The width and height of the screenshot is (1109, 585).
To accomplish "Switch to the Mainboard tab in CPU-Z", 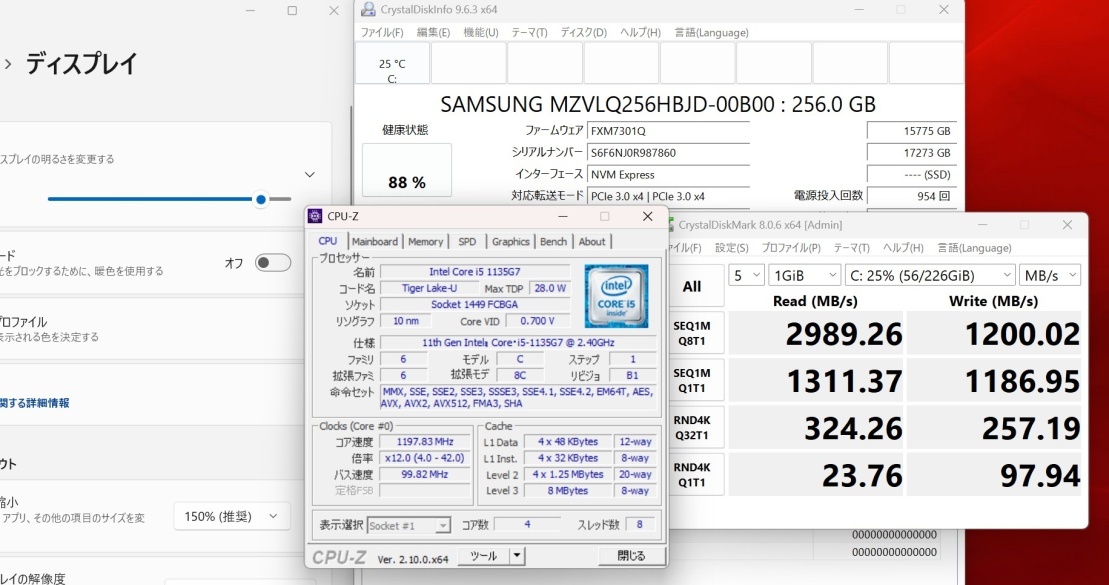I will pos(375,241).
